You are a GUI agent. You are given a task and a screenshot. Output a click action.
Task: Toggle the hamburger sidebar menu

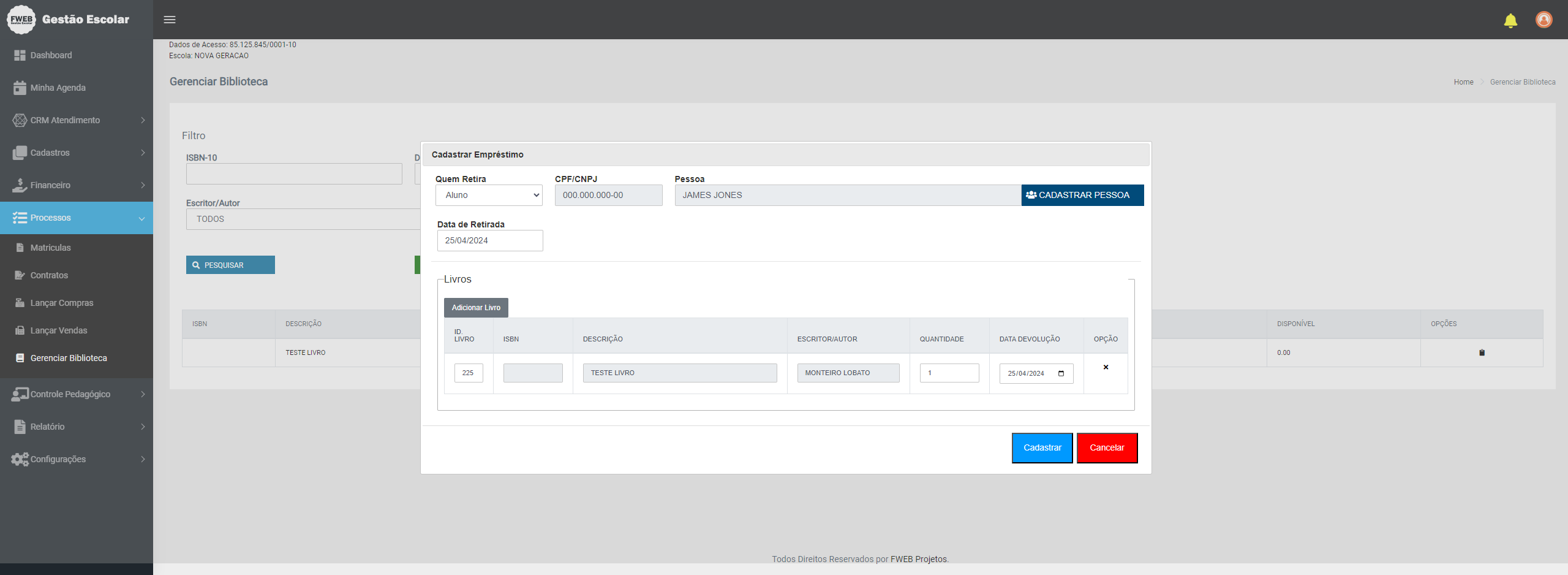coord(170,20)
